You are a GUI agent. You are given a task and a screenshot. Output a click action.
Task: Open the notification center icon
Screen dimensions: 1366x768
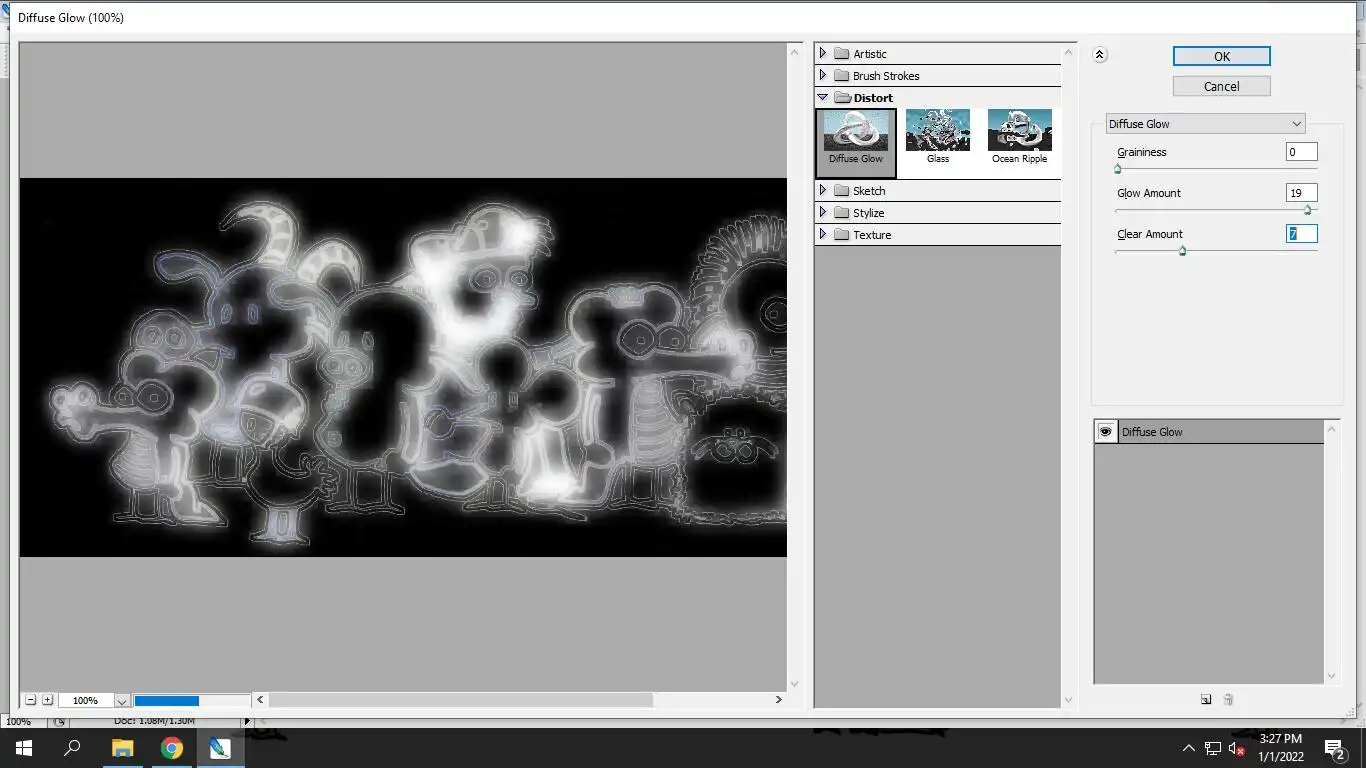coord(1334,748)
